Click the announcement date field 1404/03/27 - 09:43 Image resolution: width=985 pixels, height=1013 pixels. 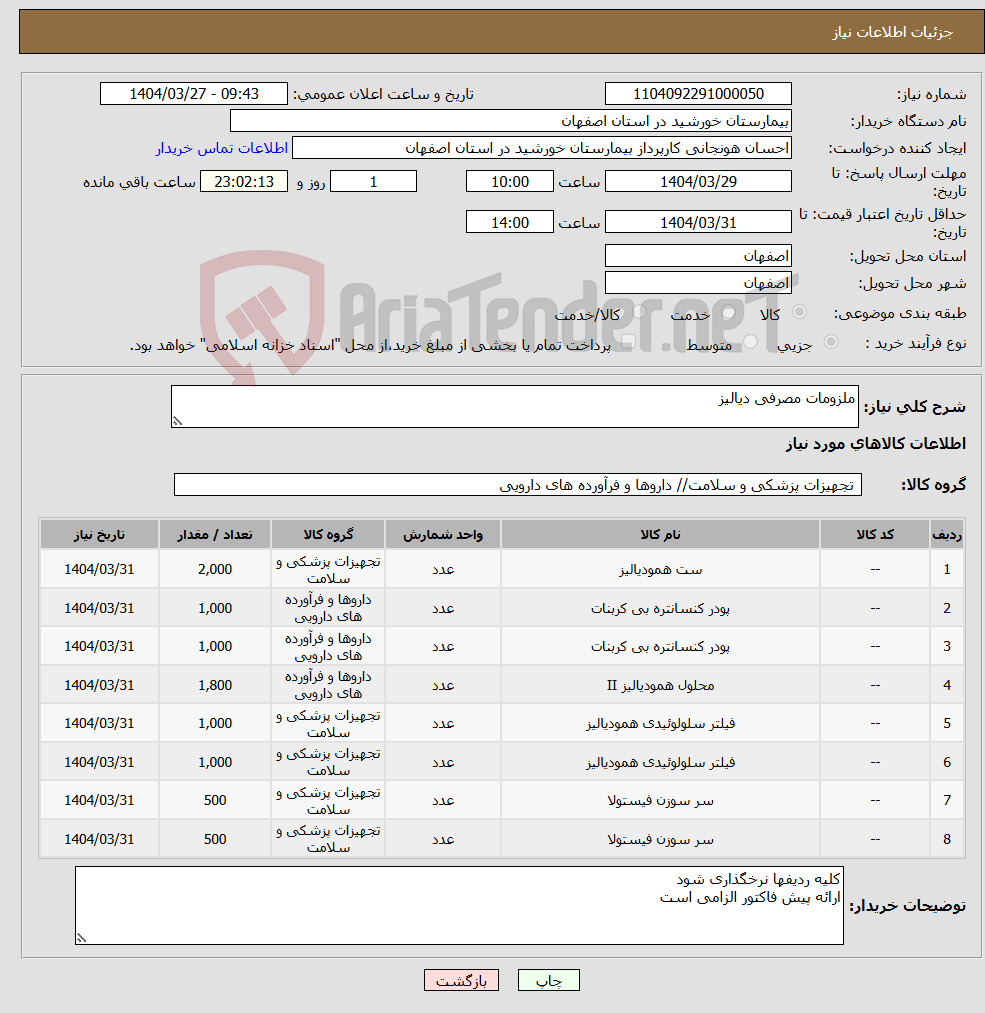click(194, 94)
